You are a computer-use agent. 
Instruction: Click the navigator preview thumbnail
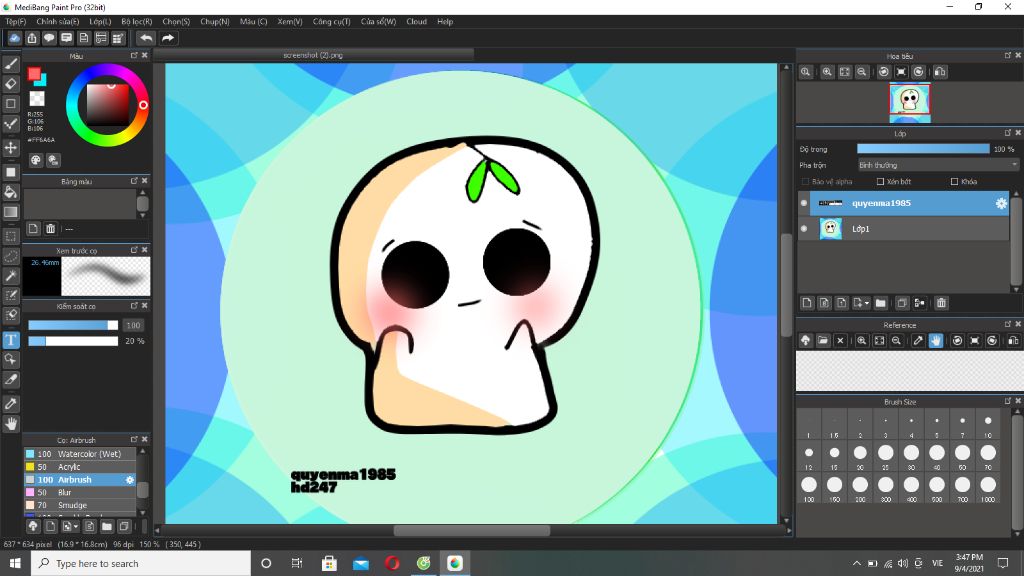click(910, 103)
